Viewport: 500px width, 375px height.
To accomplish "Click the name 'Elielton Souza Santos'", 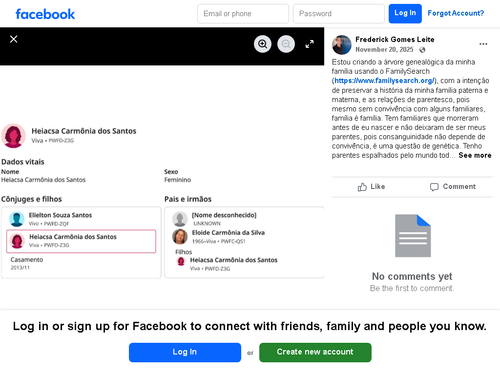I will [60, 215].
